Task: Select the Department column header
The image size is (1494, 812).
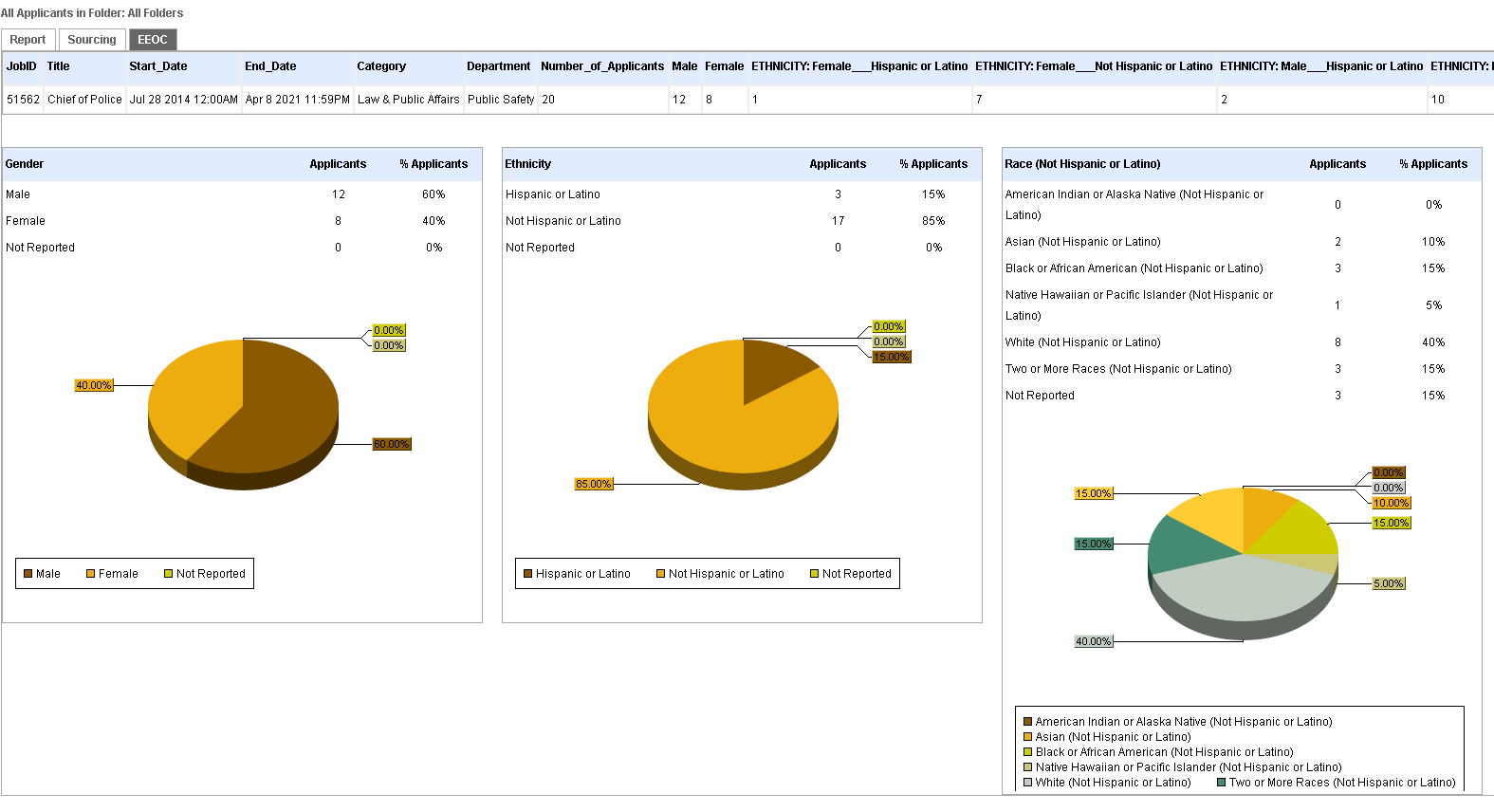Action: [x=499, y=66]
